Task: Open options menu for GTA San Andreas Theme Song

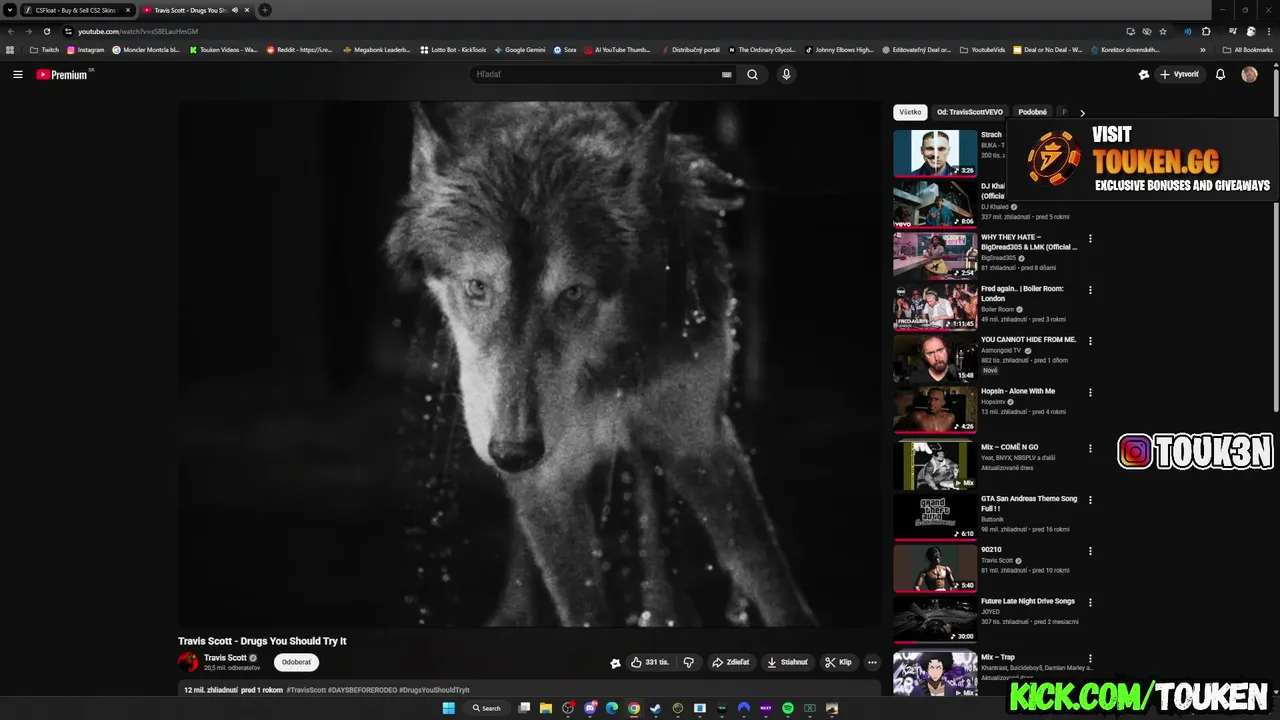Action: (1090, 499)
